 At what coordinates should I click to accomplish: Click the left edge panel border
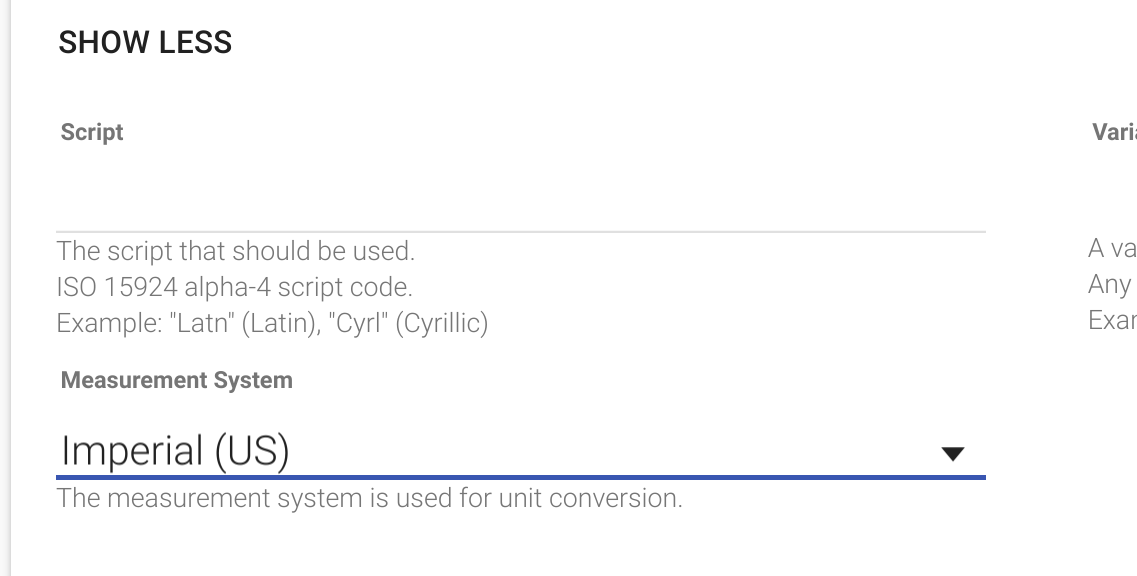pos(10,288)
